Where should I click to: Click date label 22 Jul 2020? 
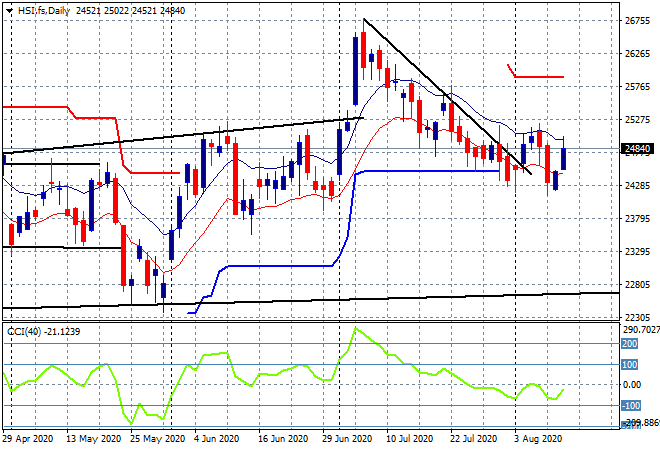click(x=474, y=439)
